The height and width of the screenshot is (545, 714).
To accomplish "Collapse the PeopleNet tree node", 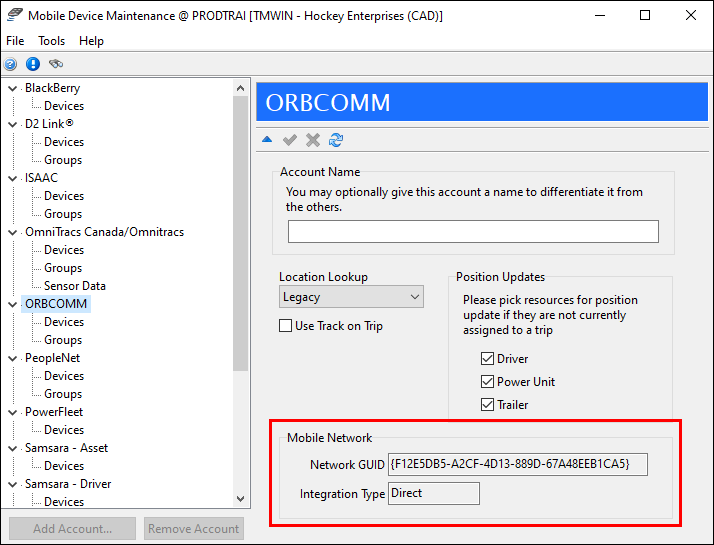I will coord(13,359).
